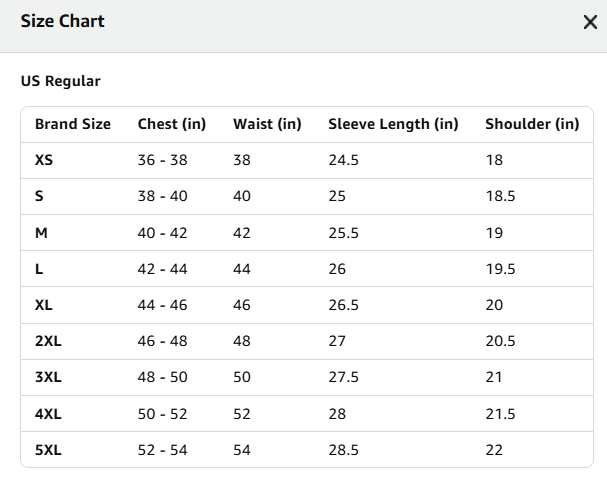Viewport: 607px width, 479px height.
Task: Click the Sleeve Length (in) header
Action: point(393,124)
